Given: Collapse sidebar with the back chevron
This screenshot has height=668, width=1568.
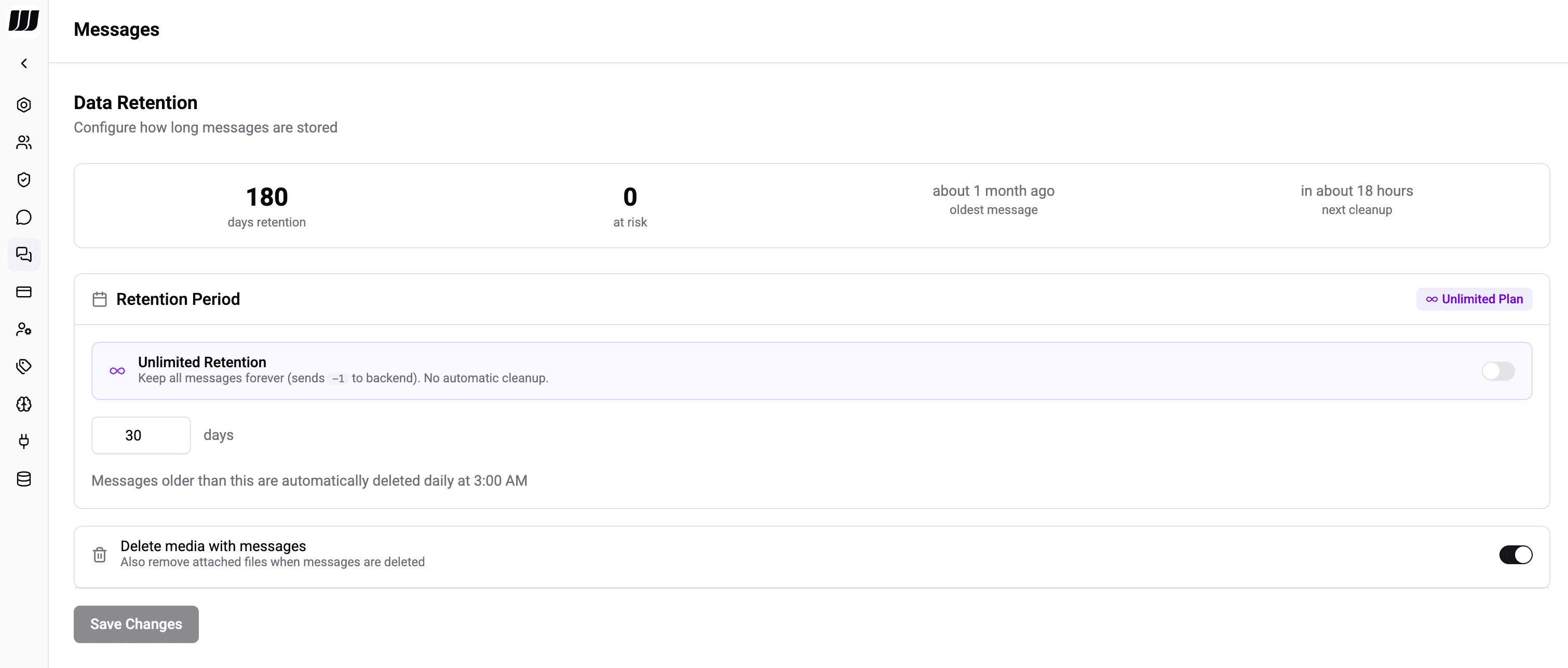Looking at the screenshot, I should point(24,63).
